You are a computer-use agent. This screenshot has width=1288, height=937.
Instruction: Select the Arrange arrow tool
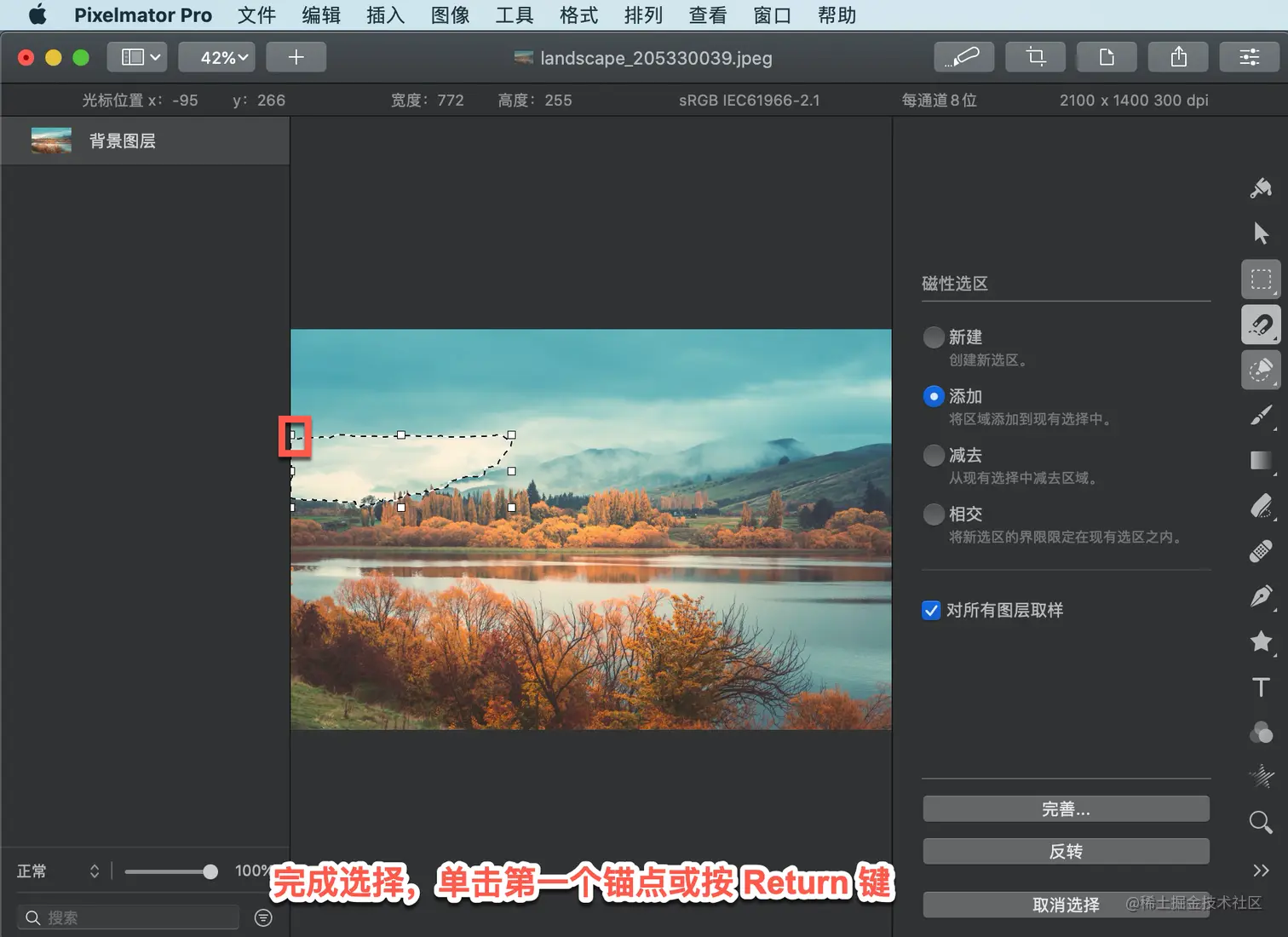[x=1261, y=233]
